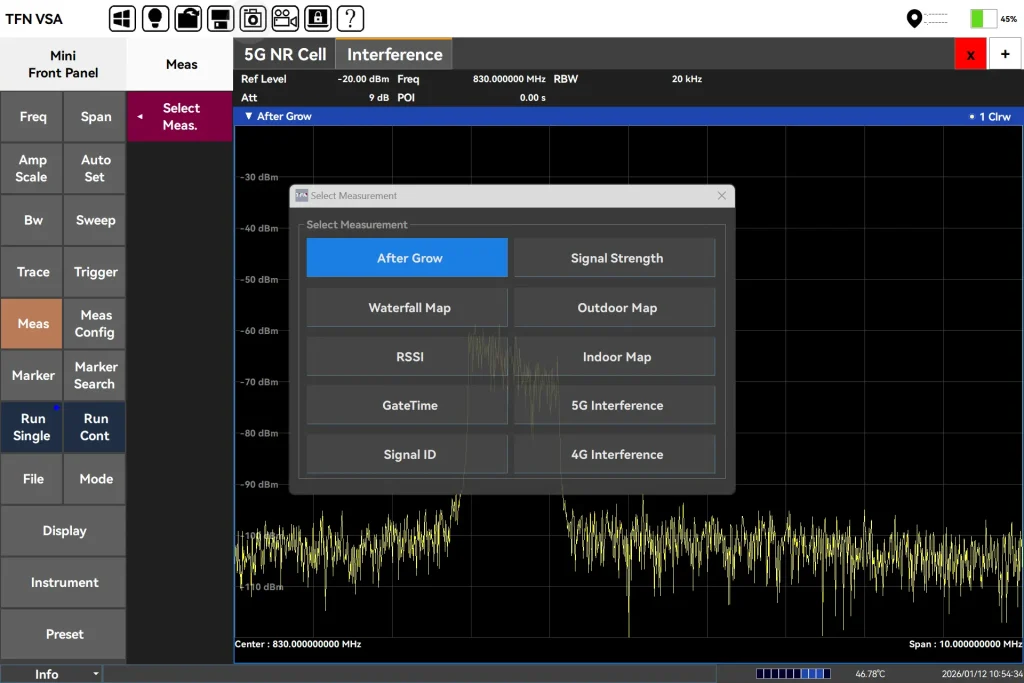Select Waterfall Map measurement

pyautogui.click(x=407, y=307)
